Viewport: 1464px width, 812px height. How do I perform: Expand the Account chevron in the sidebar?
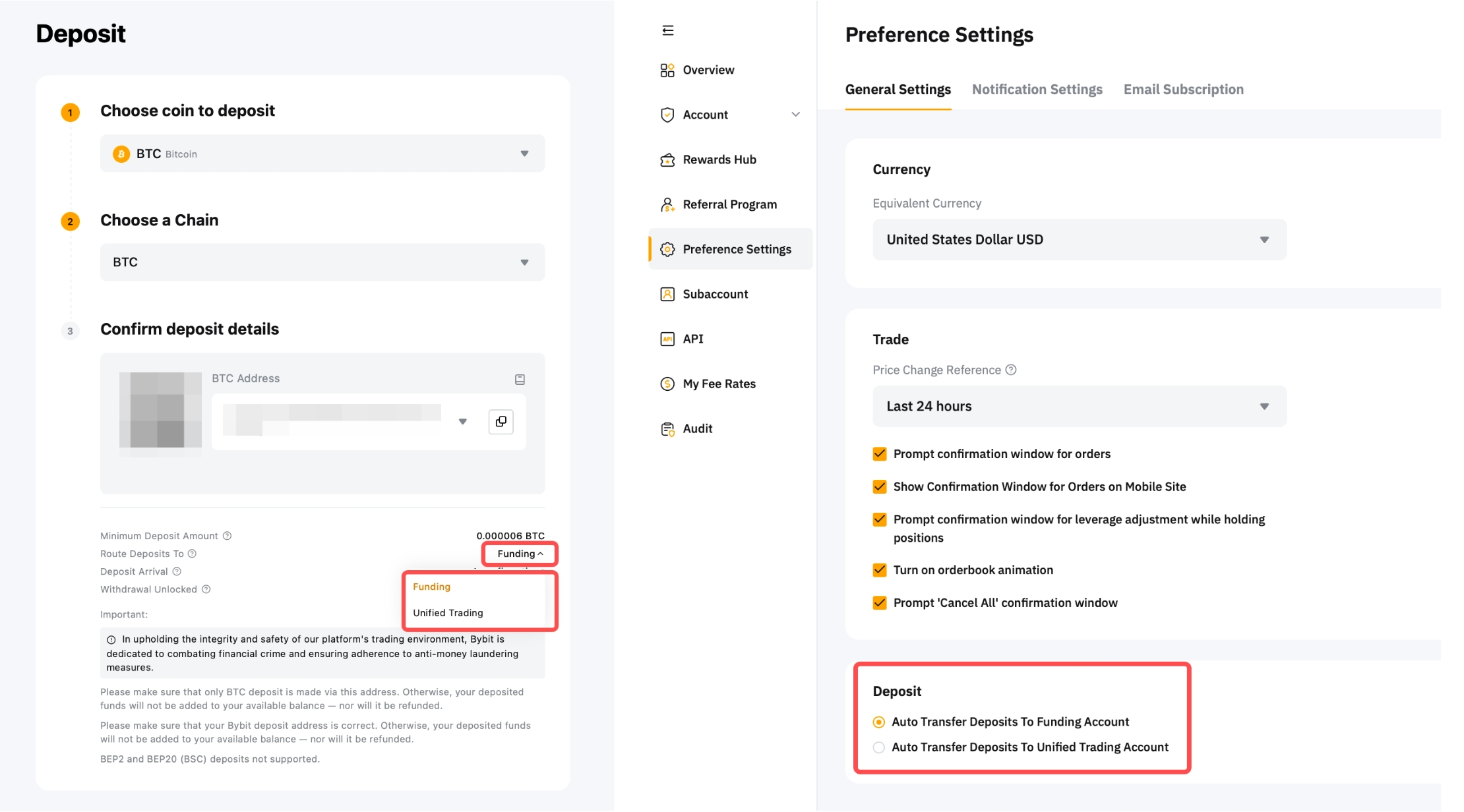(796, 115)
